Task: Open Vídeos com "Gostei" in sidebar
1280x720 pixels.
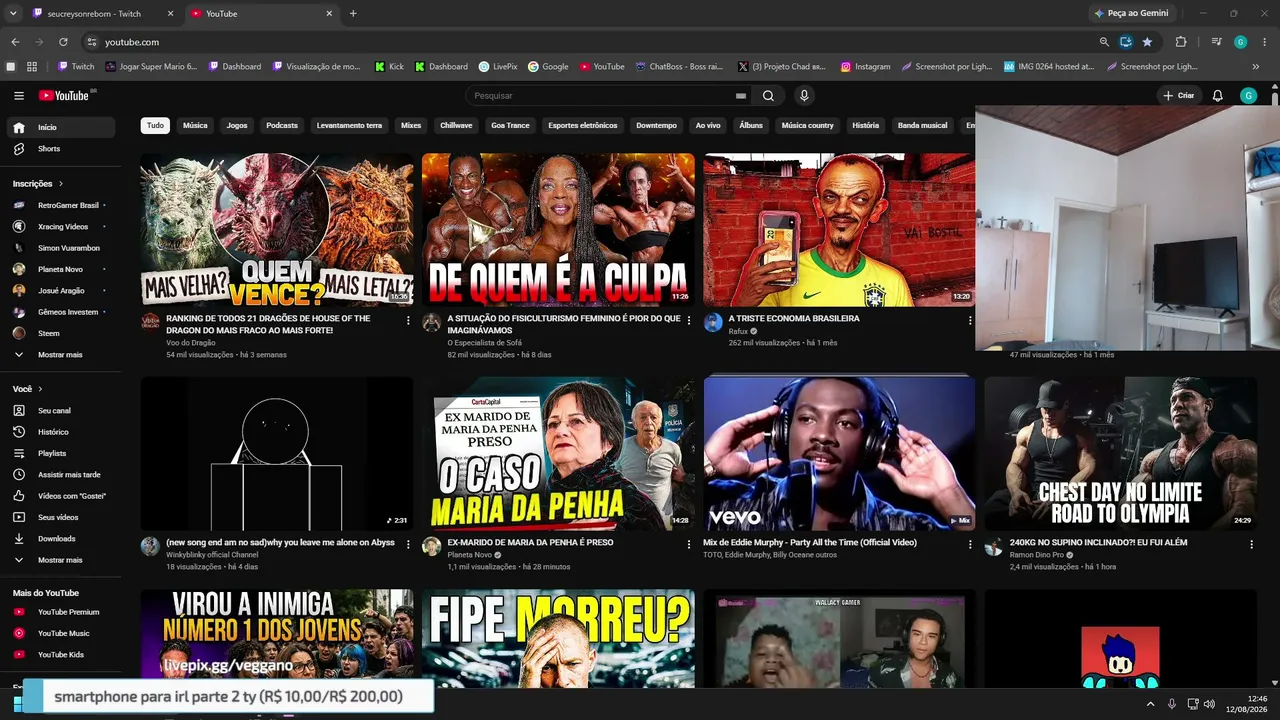Action: 60,496
